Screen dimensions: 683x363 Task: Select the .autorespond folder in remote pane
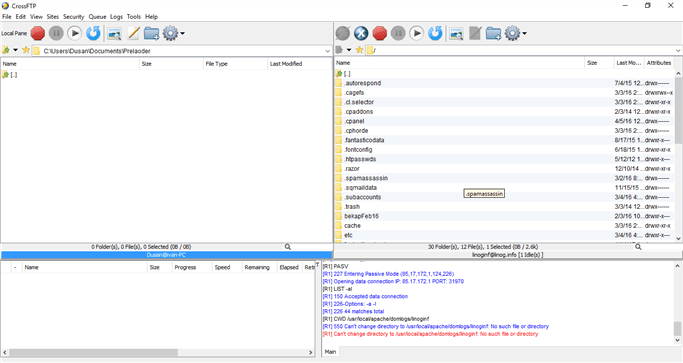[504, 83]
